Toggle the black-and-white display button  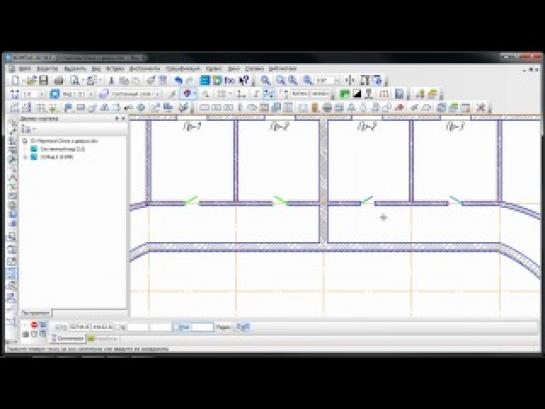click(x=357, y=94)
